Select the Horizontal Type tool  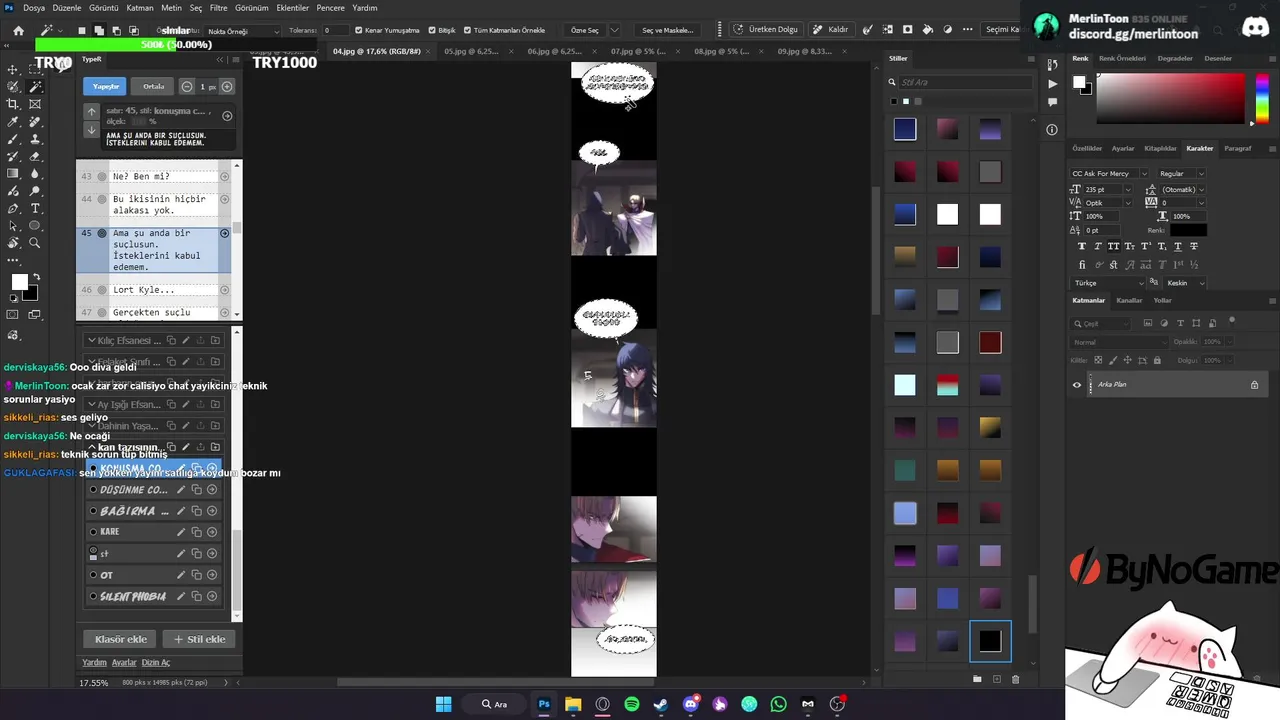(35, 208)
